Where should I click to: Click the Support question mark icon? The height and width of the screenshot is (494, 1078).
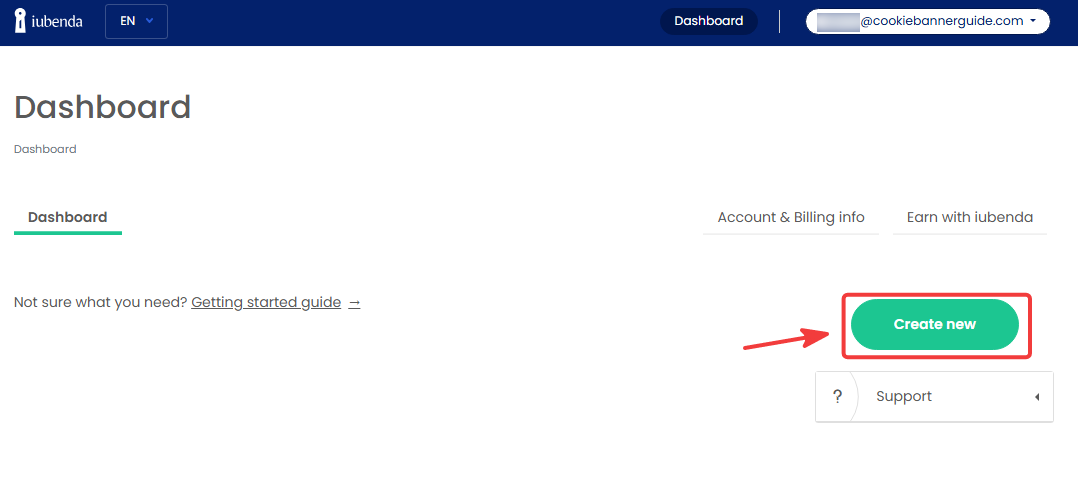tap(837, 396)
